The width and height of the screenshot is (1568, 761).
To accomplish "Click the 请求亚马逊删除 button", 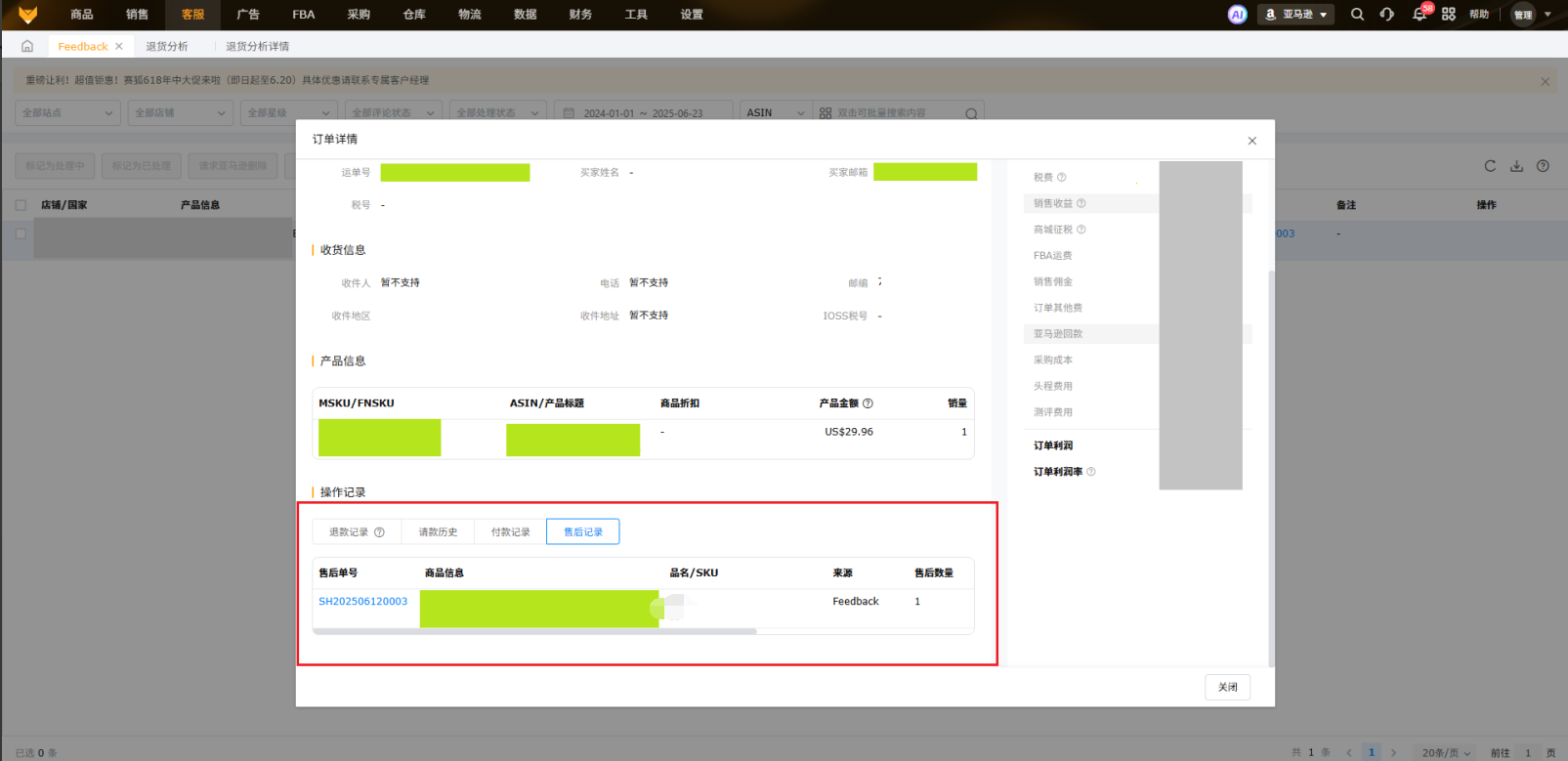I will point(233,166).
